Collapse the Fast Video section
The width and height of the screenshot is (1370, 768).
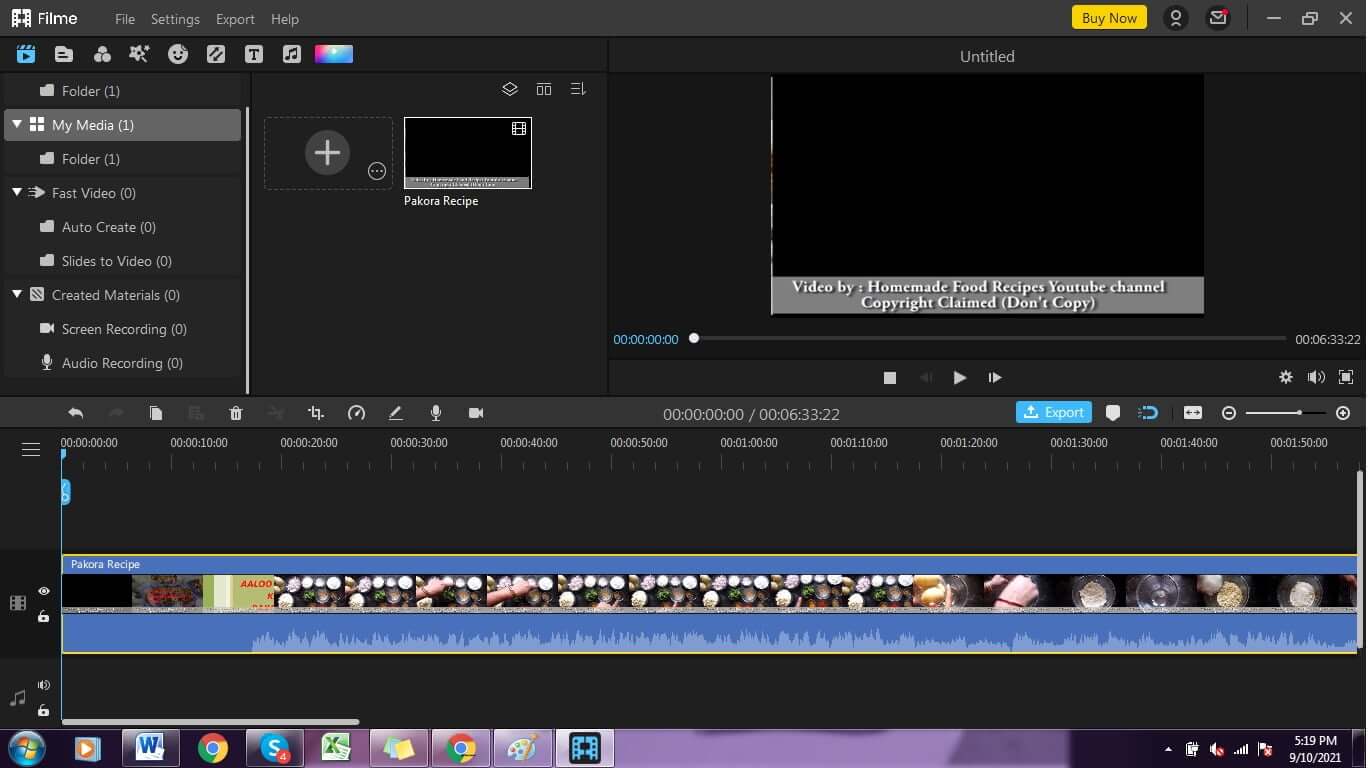point(17,192)
